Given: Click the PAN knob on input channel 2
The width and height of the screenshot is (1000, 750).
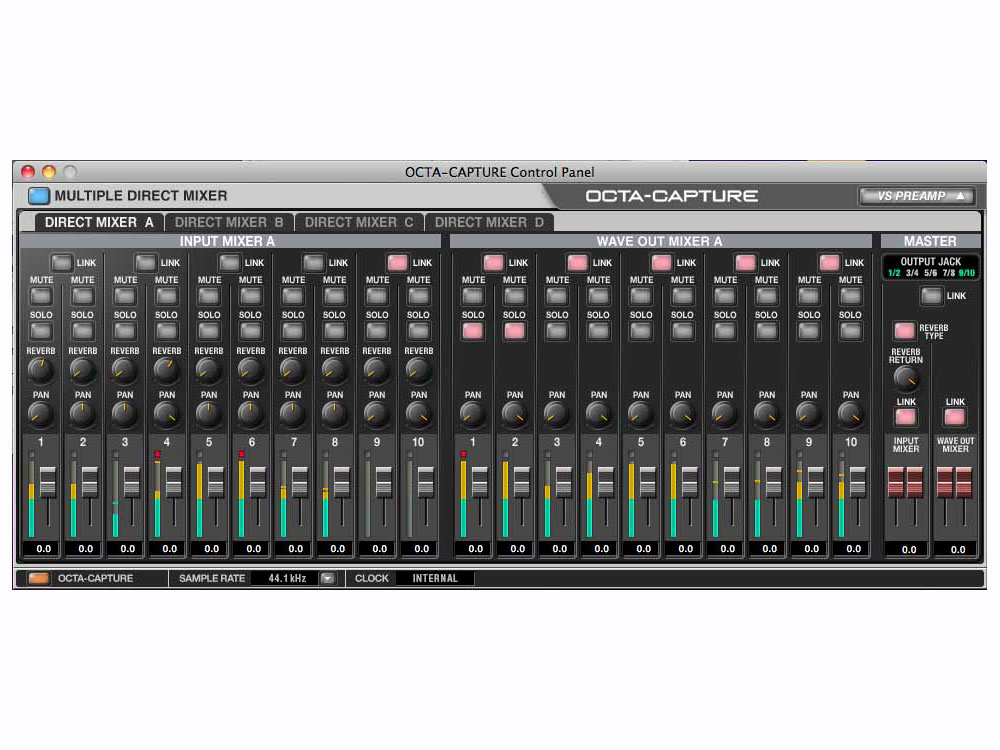Looking at the screenshot, I should [x=82, y=415].
